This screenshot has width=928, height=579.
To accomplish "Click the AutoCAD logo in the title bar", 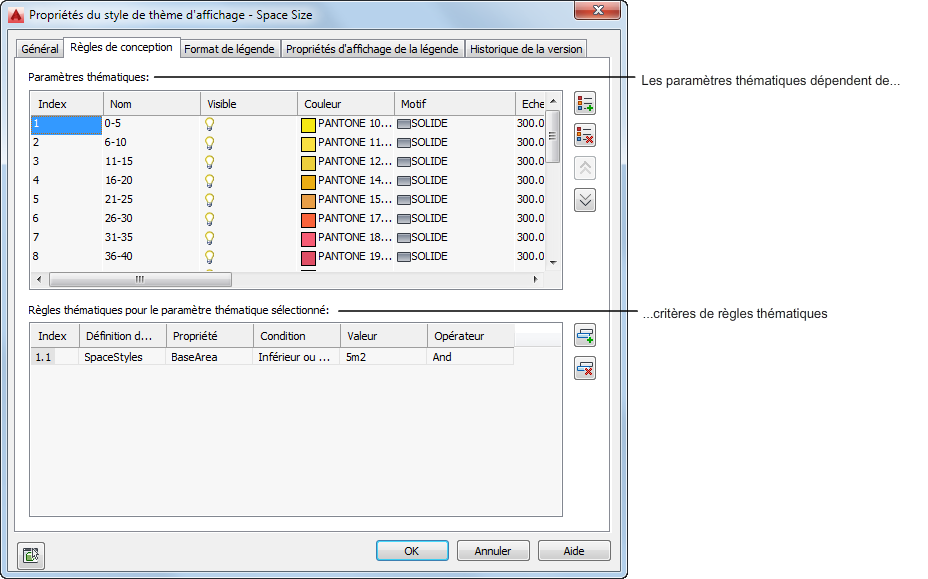I will click(x=16, y=15).
